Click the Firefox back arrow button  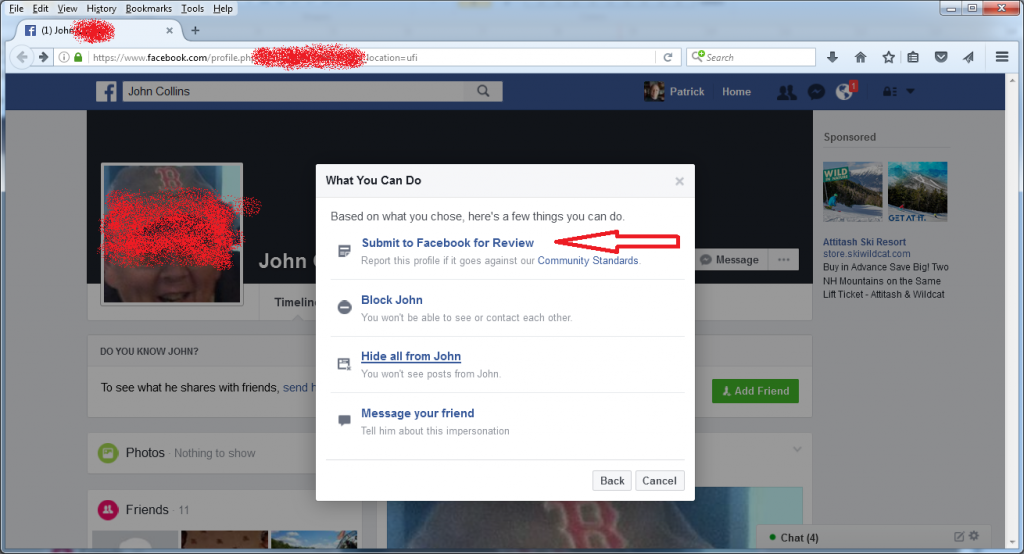tap(22, 57)
